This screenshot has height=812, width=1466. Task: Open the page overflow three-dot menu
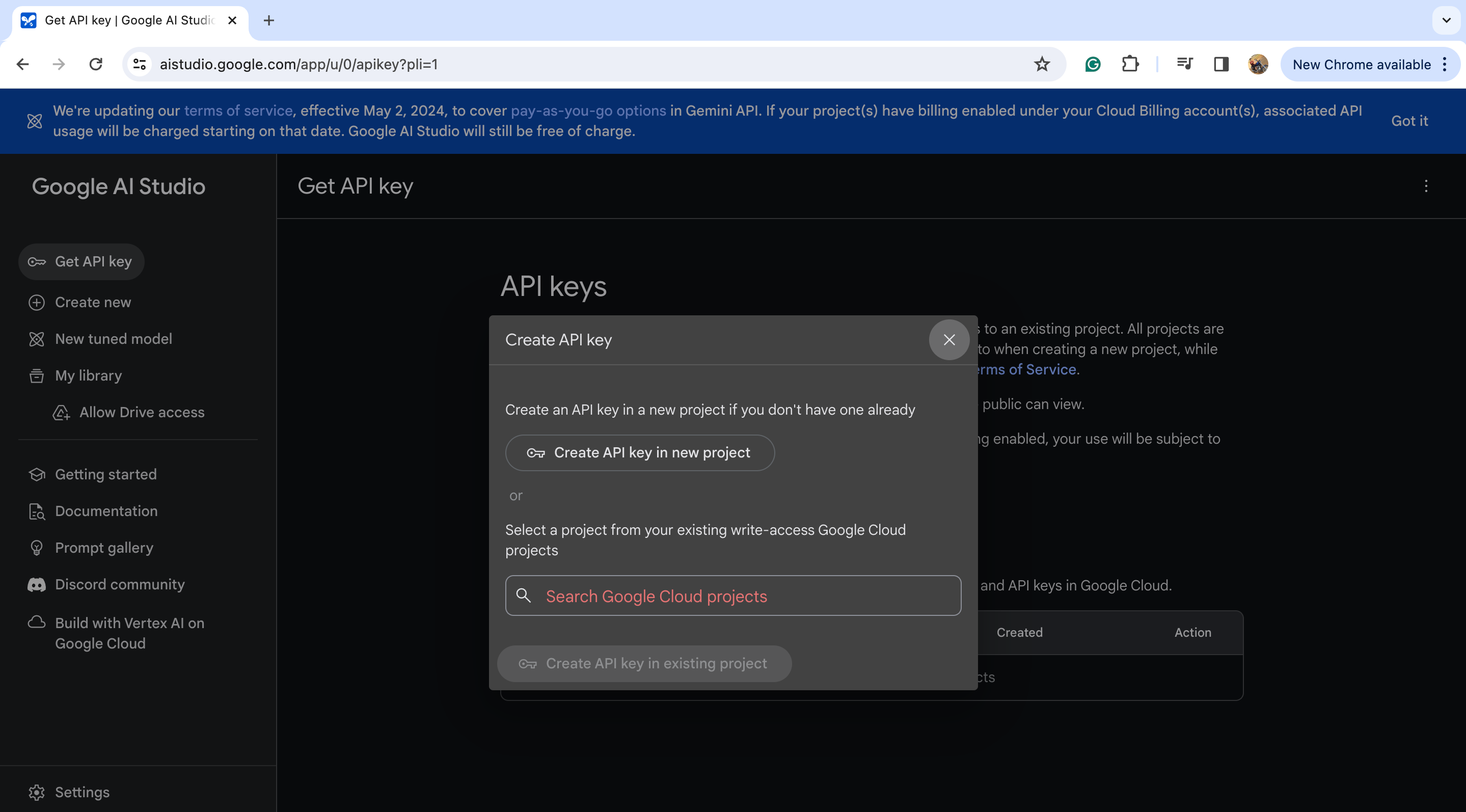point(1426,186)
